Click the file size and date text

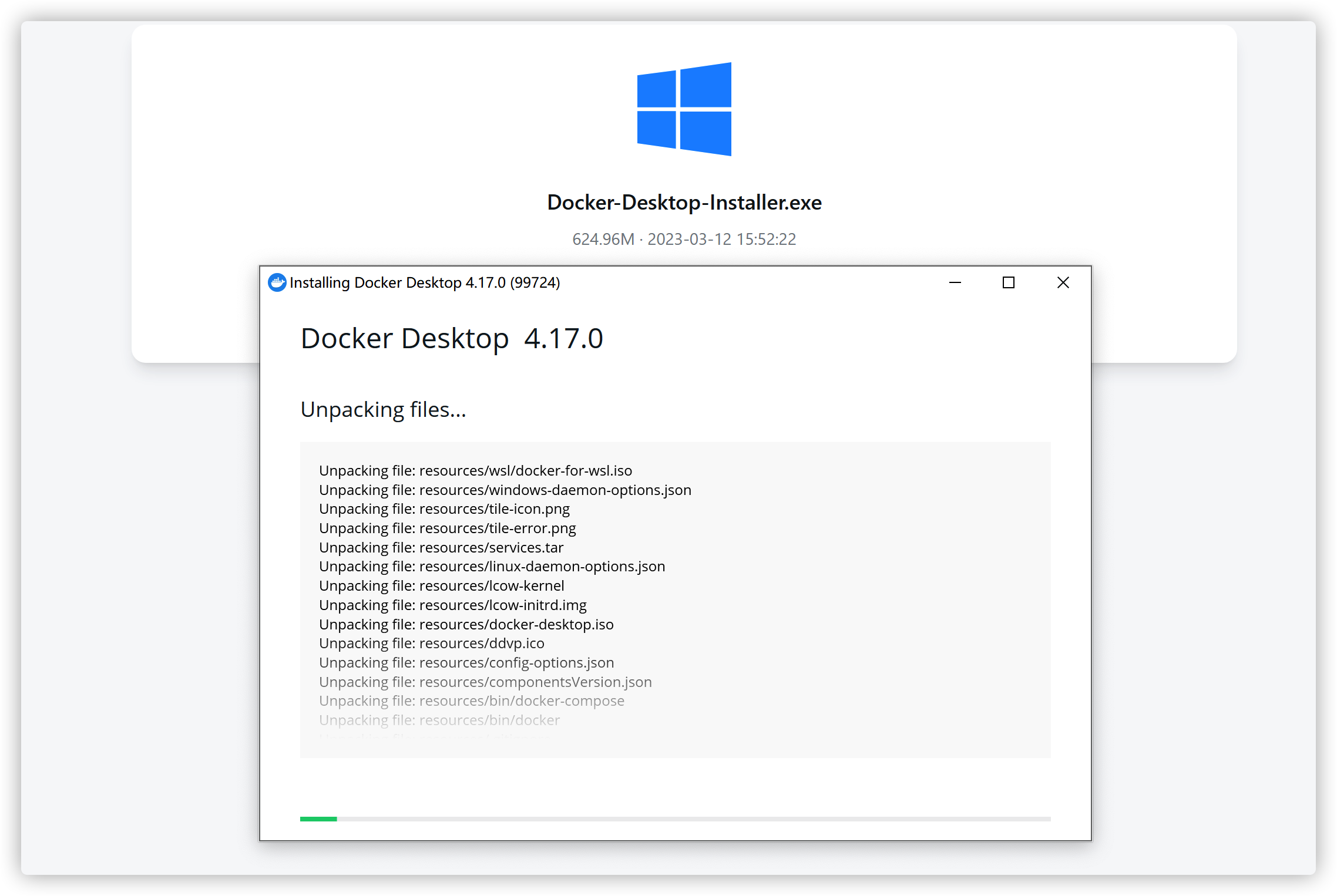tap(684, 240)
